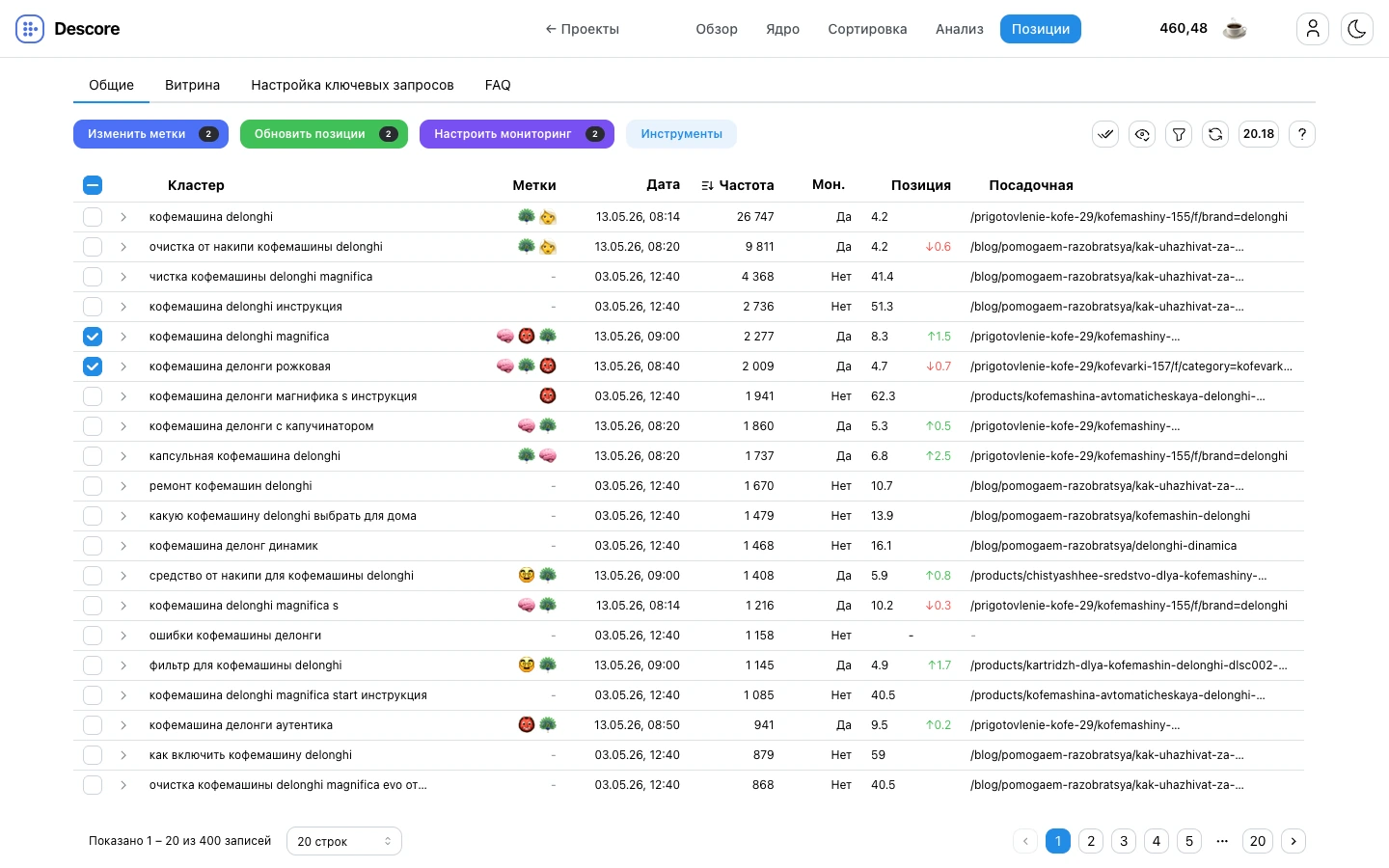Open Сортировка in top navigation

click(867, 29)
